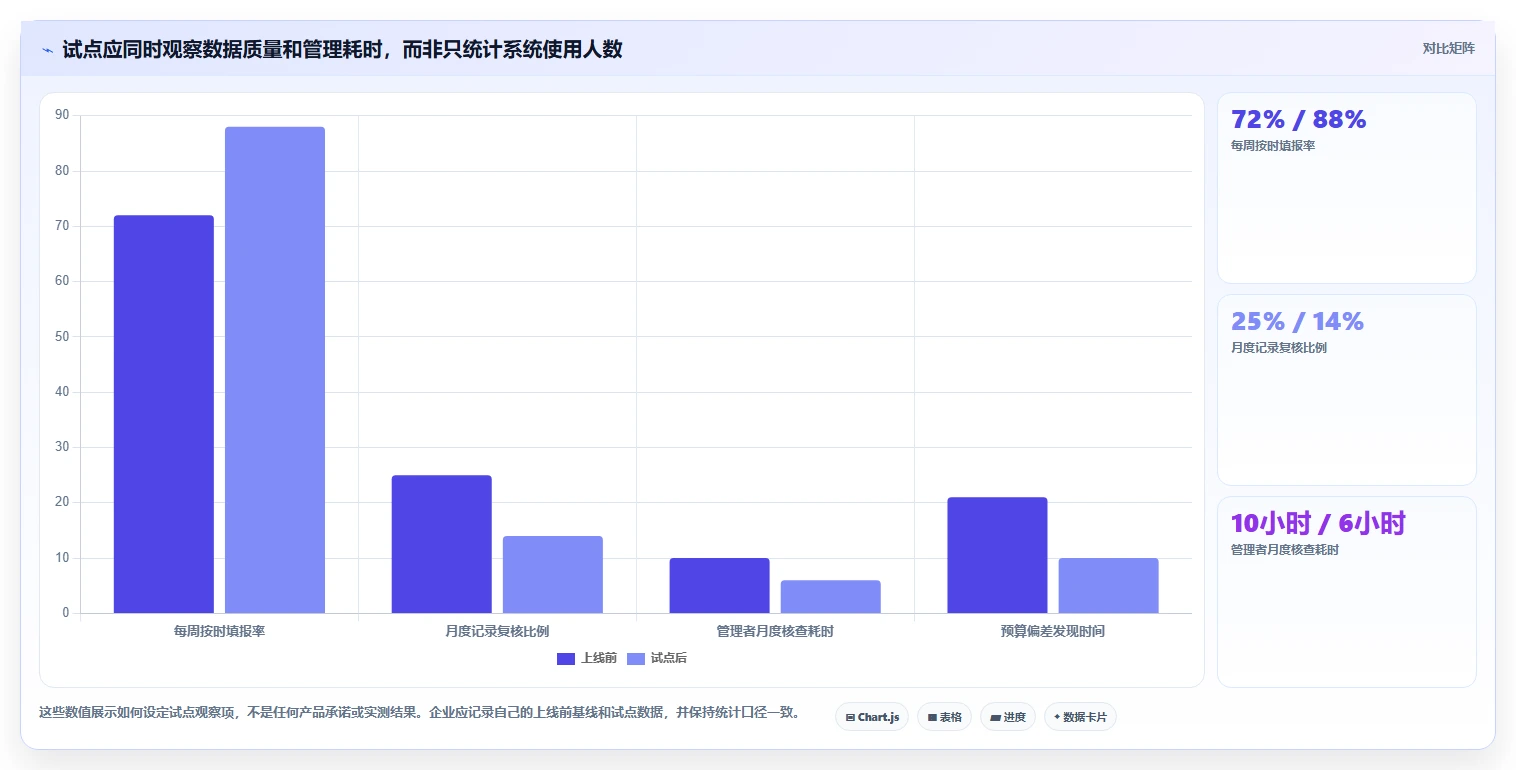Click the 试点后 bar for 月度记录复核比例
The height and width of the screenshot is (770, 1516).
[x=553, y=574]
